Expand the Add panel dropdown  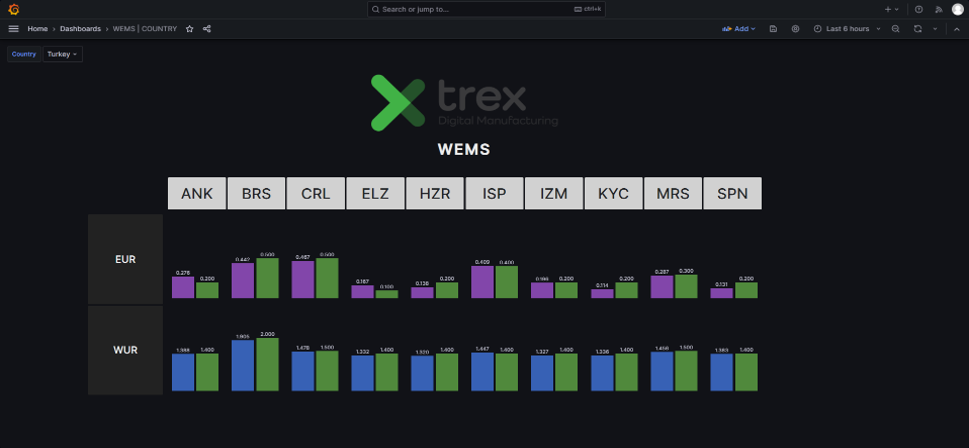pos(739,29)
